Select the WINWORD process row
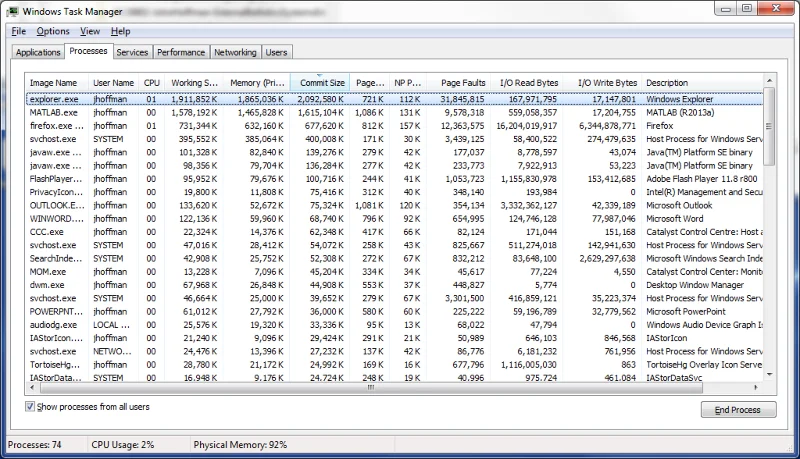 pos(394,218)
